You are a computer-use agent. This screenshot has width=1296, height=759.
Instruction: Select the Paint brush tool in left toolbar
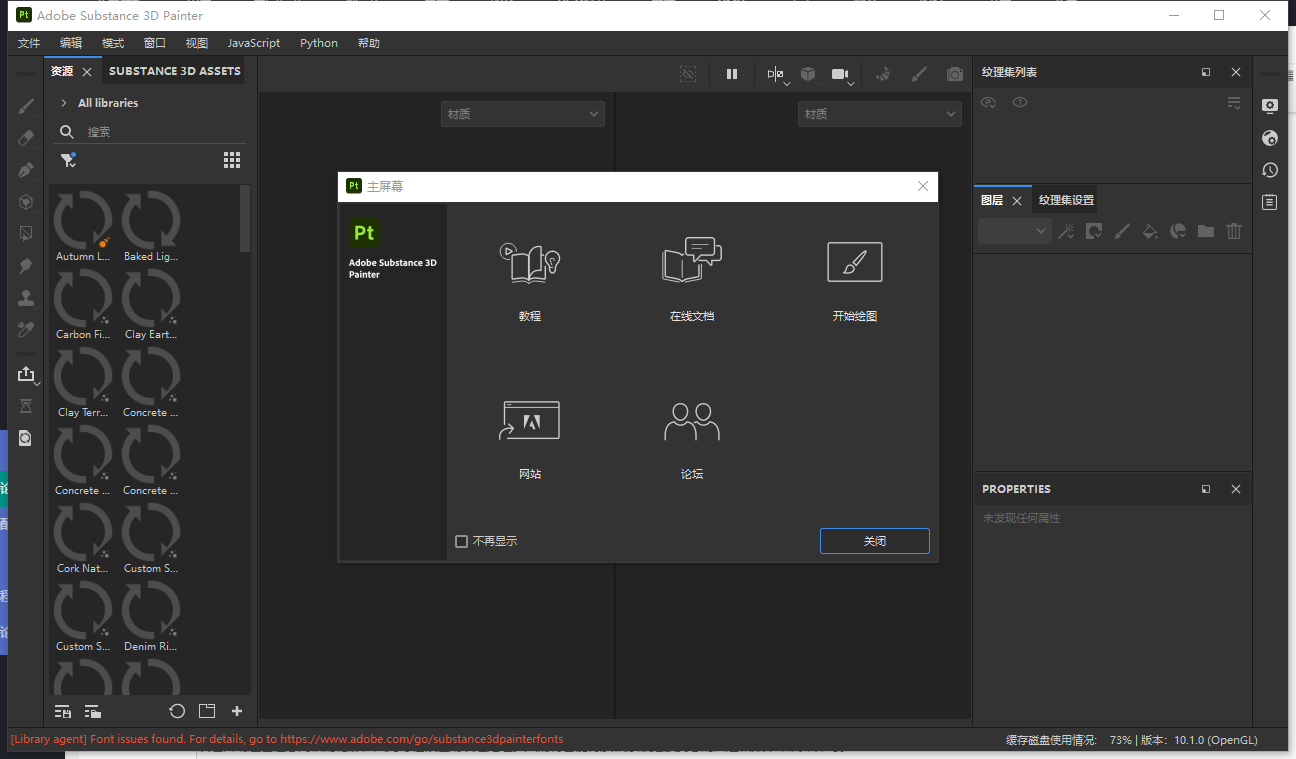point(26,106)
